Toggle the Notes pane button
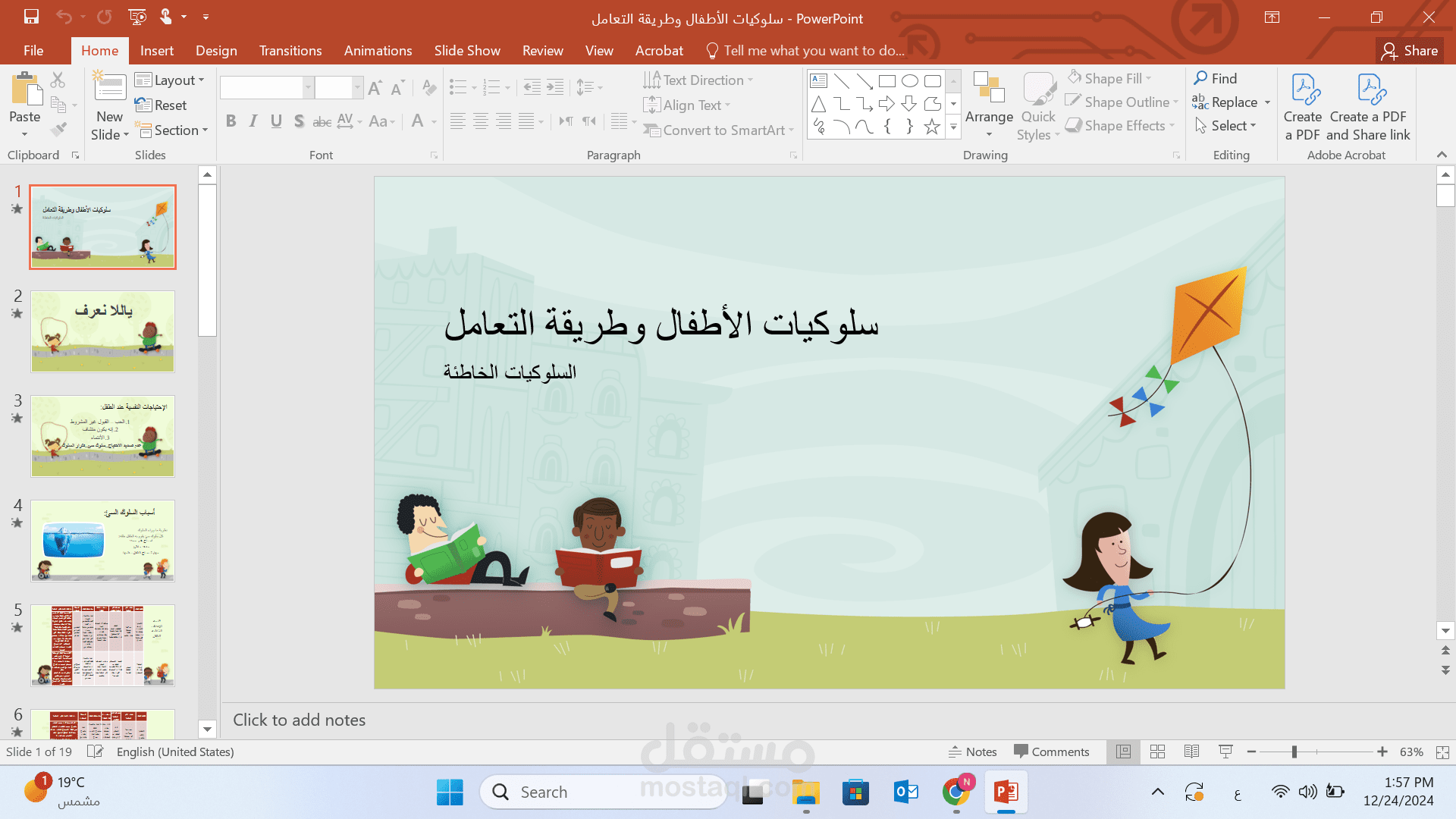 (x=972, y=752)
